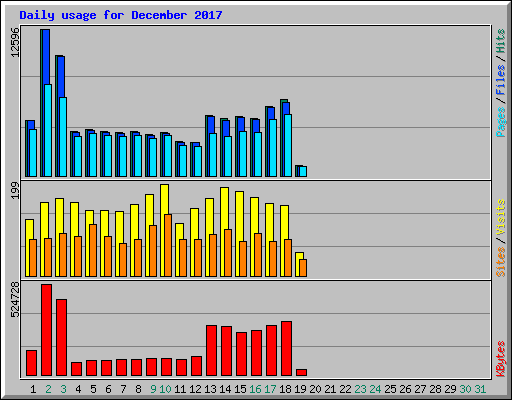Click day 22 on the date axis
Image resolution: width=512 pixels, height=400 pixels.
click(345, 389)
